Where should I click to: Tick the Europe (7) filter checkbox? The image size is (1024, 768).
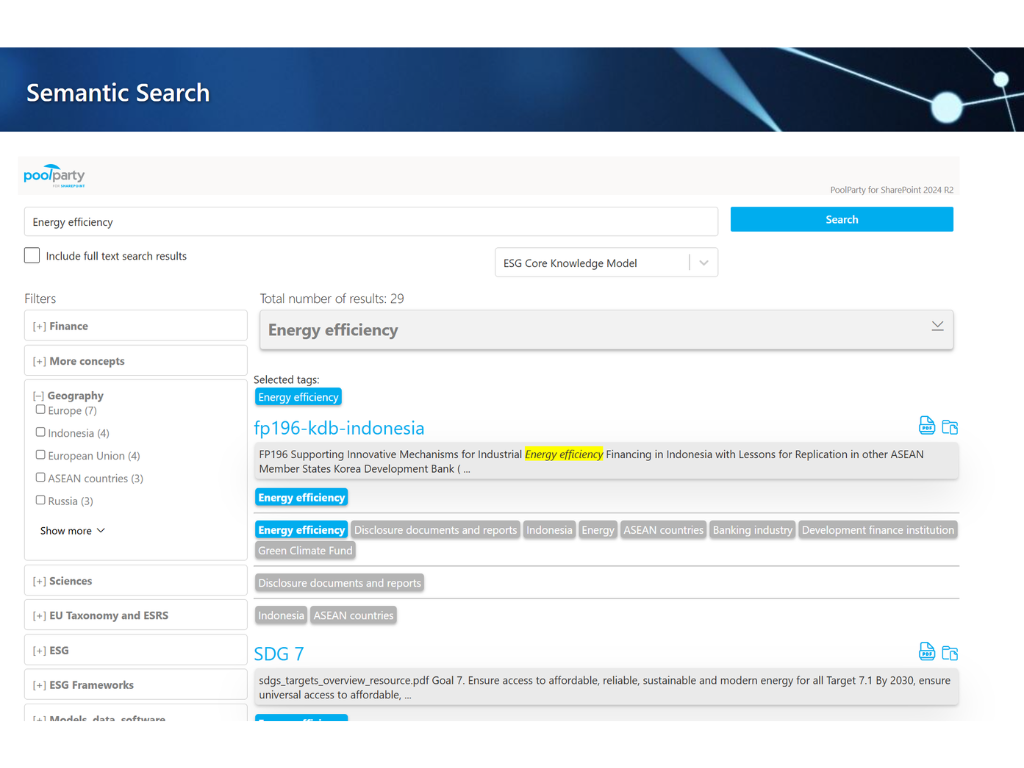point(41,410)
